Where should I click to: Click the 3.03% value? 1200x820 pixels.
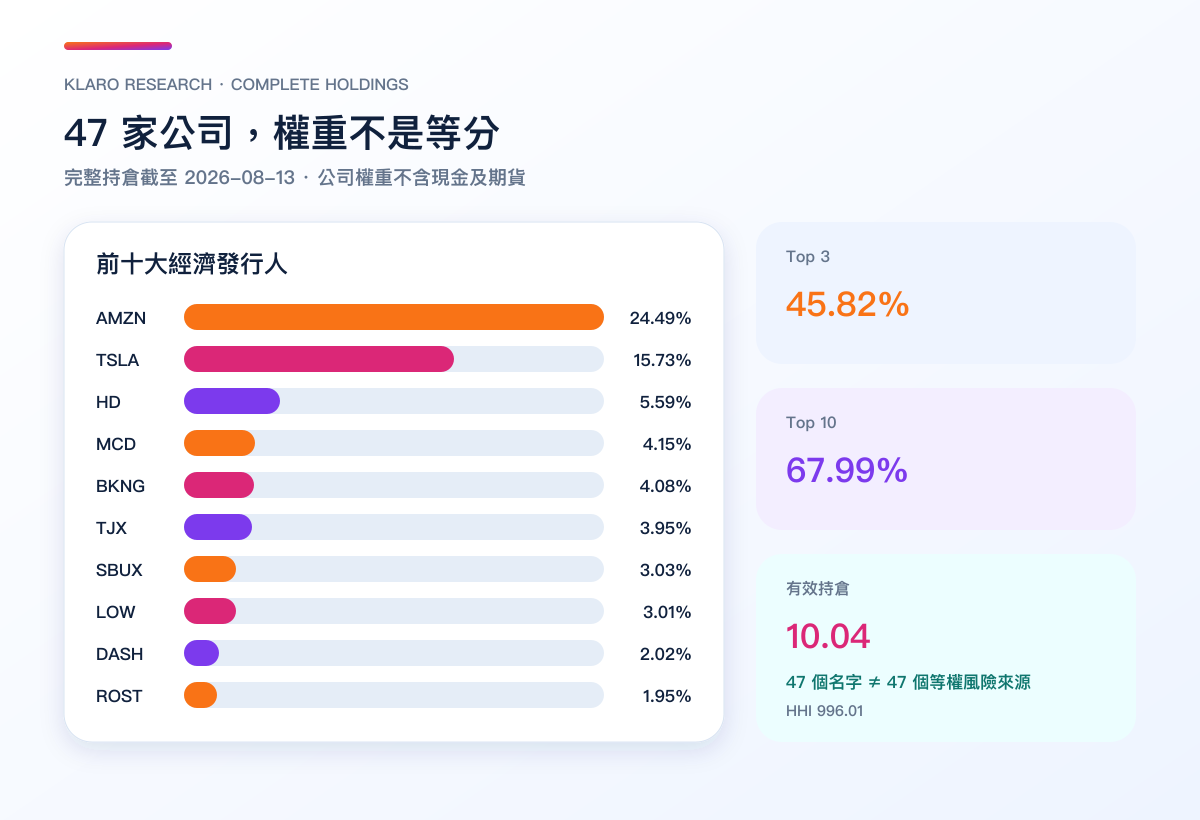coord(667,570)
